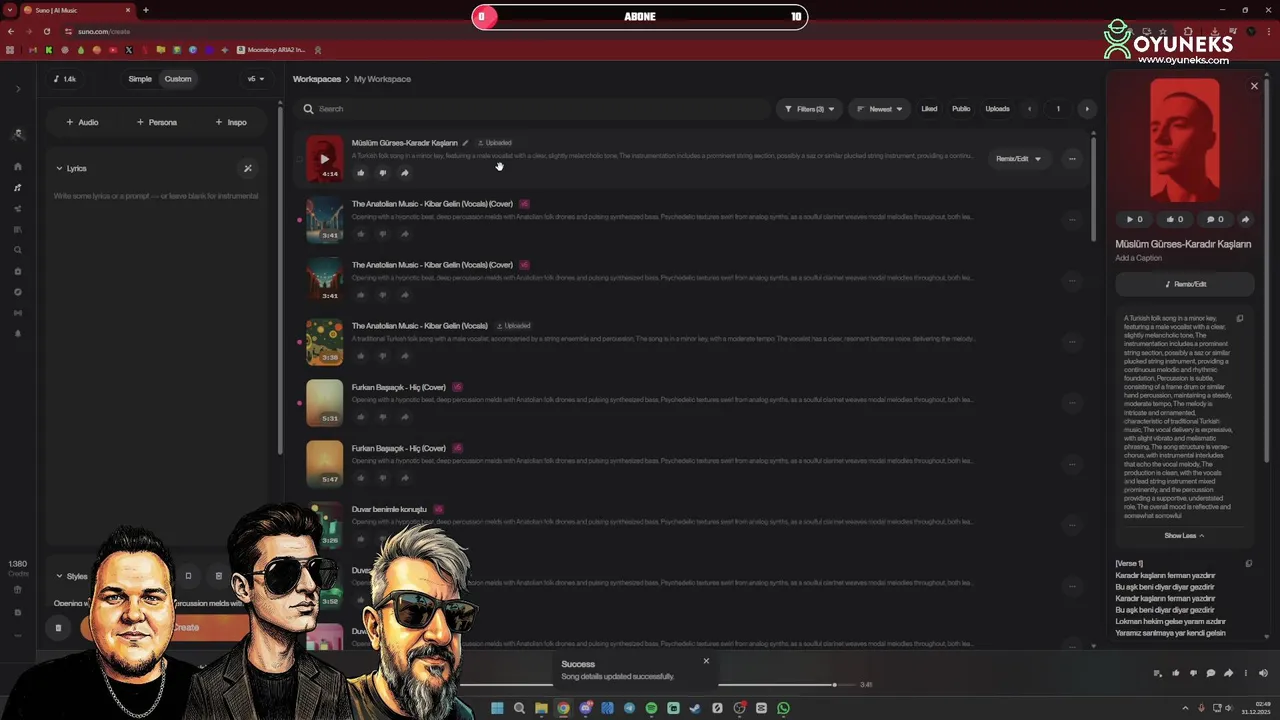The height and width of the screenshot is (720, 1280).
Task: Switch to Simple mode
Action: pos(140,79)
